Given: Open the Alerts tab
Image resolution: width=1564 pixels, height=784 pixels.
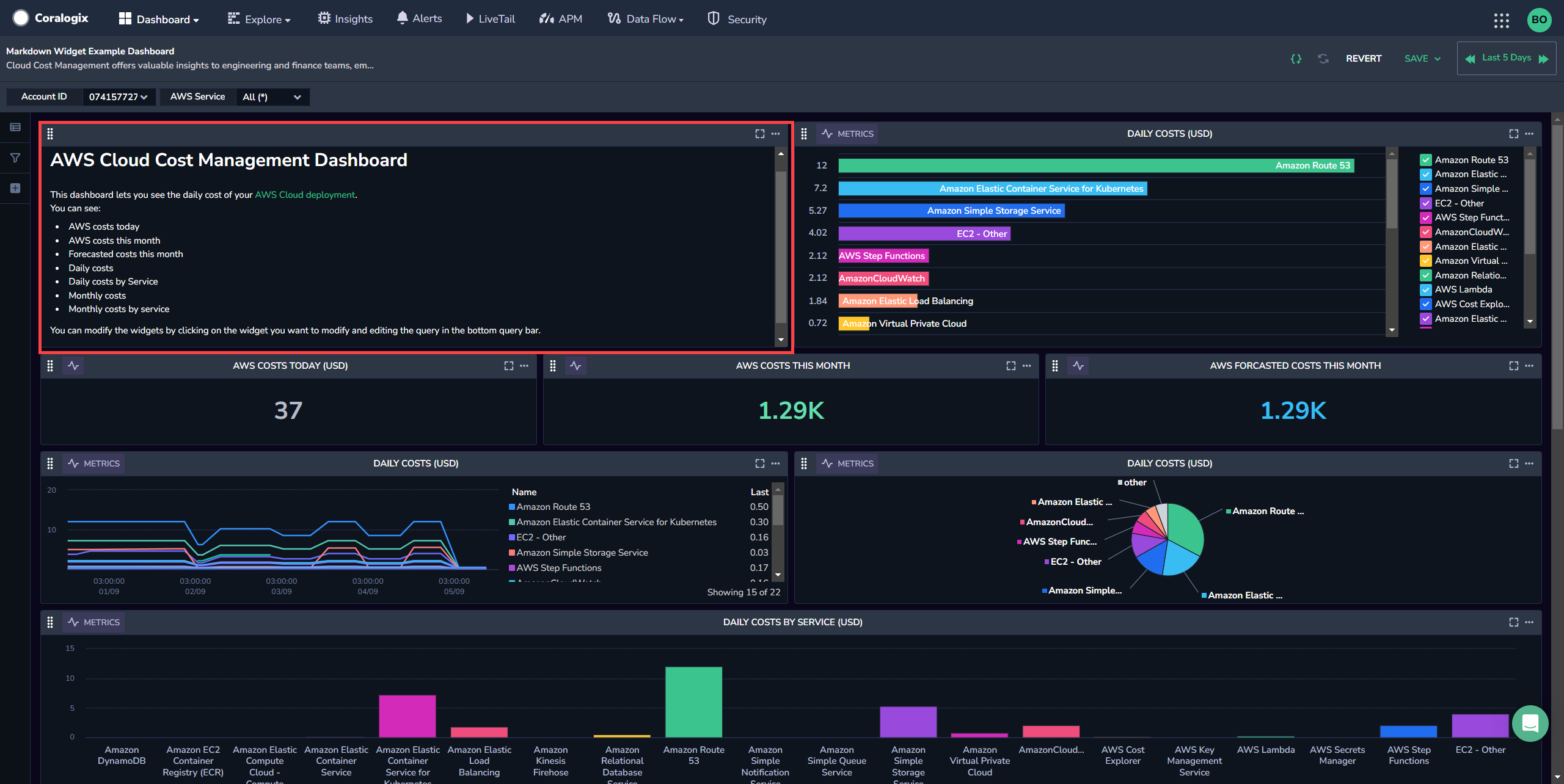Looking at the screenshot, I should (x=419, y=19).
